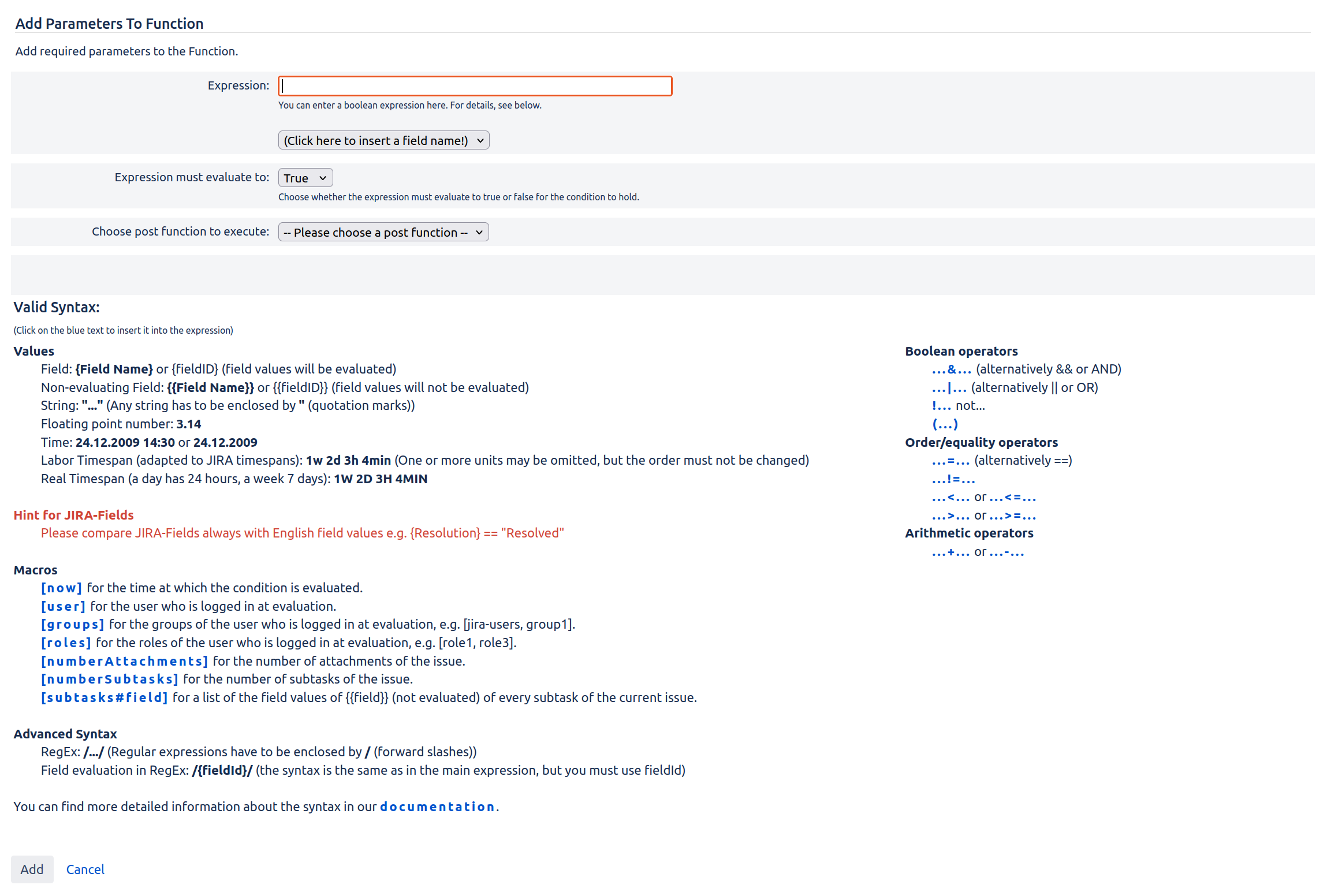Cancel adding parameters to the function
Screen dimensions: 1327x896
pos(85,869)
